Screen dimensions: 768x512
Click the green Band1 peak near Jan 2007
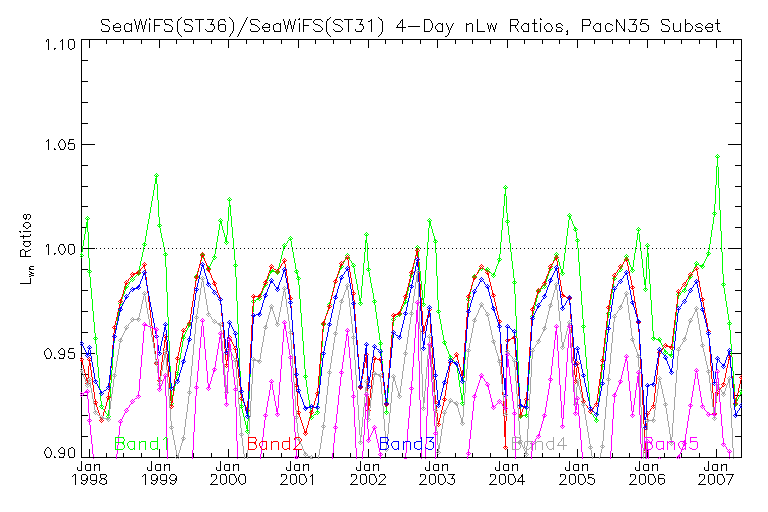[x=718, y=156]
